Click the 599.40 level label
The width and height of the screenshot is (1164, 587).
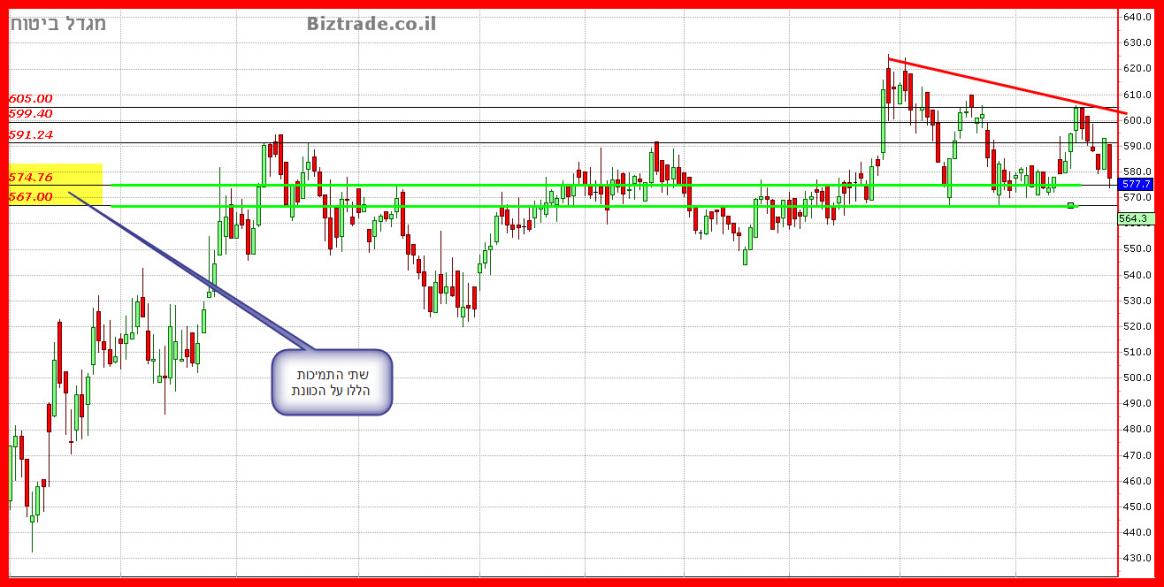[x=31, y=115]
